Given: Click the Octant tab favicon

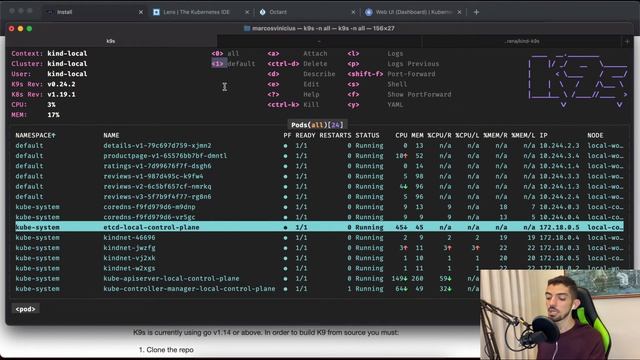Looking at the screenshot, I should point(262,12).
